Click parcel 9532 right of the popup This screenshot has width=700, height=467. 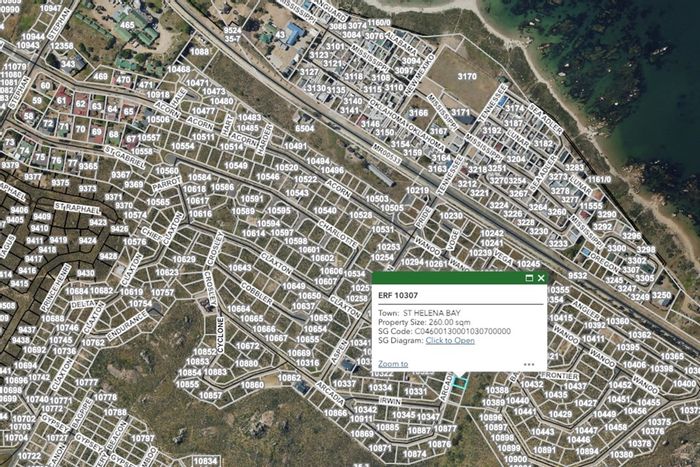point(578,275)
